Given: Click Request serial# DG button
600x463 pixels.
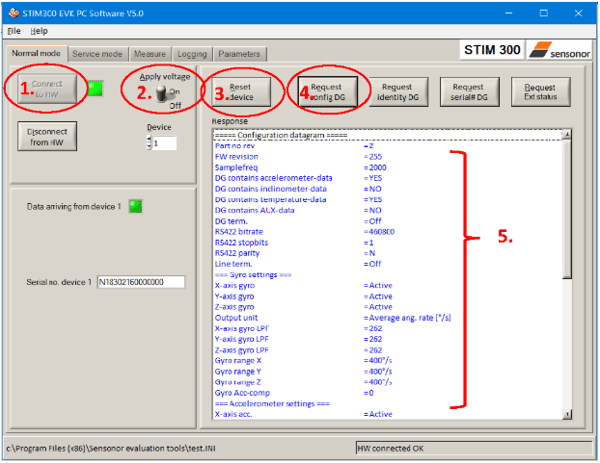Looking at the screenshot, I should click(469, 92).
